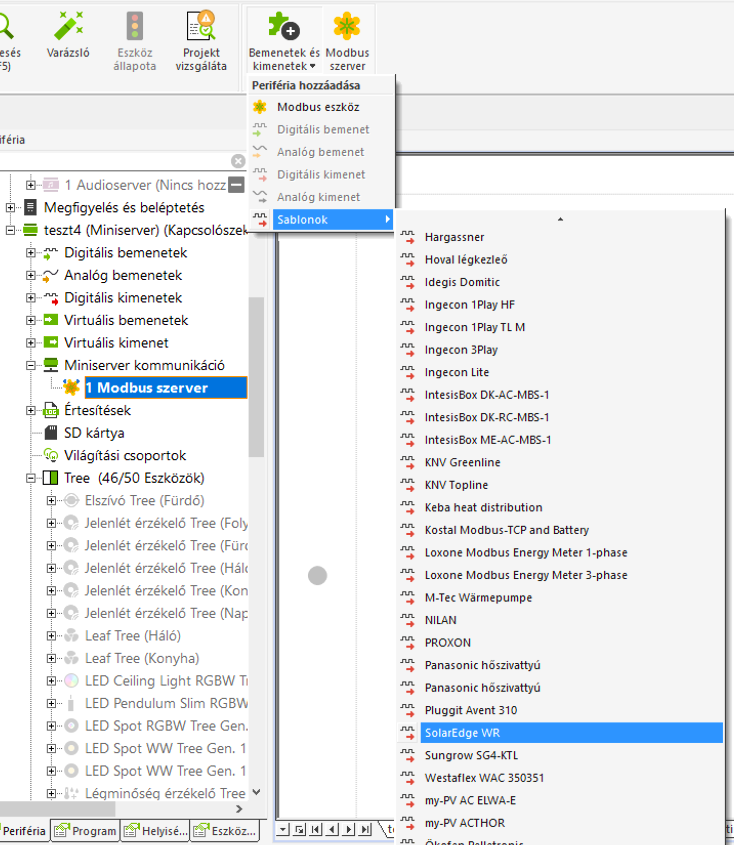Open Projekt vizsgálata
The height and width of the screenshot is (845, 734).
pos(201,42)
